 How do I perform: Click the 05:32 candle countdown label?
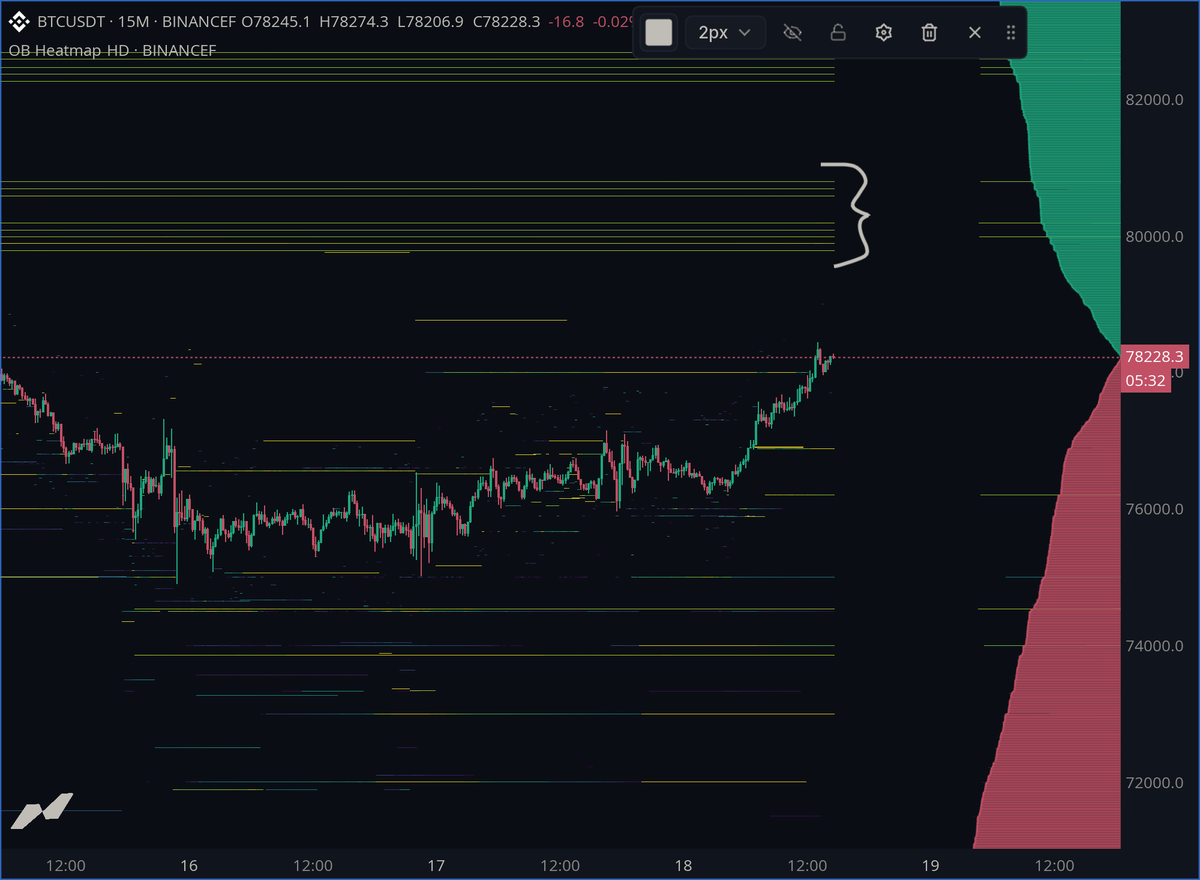click(x=1145, y=380)
